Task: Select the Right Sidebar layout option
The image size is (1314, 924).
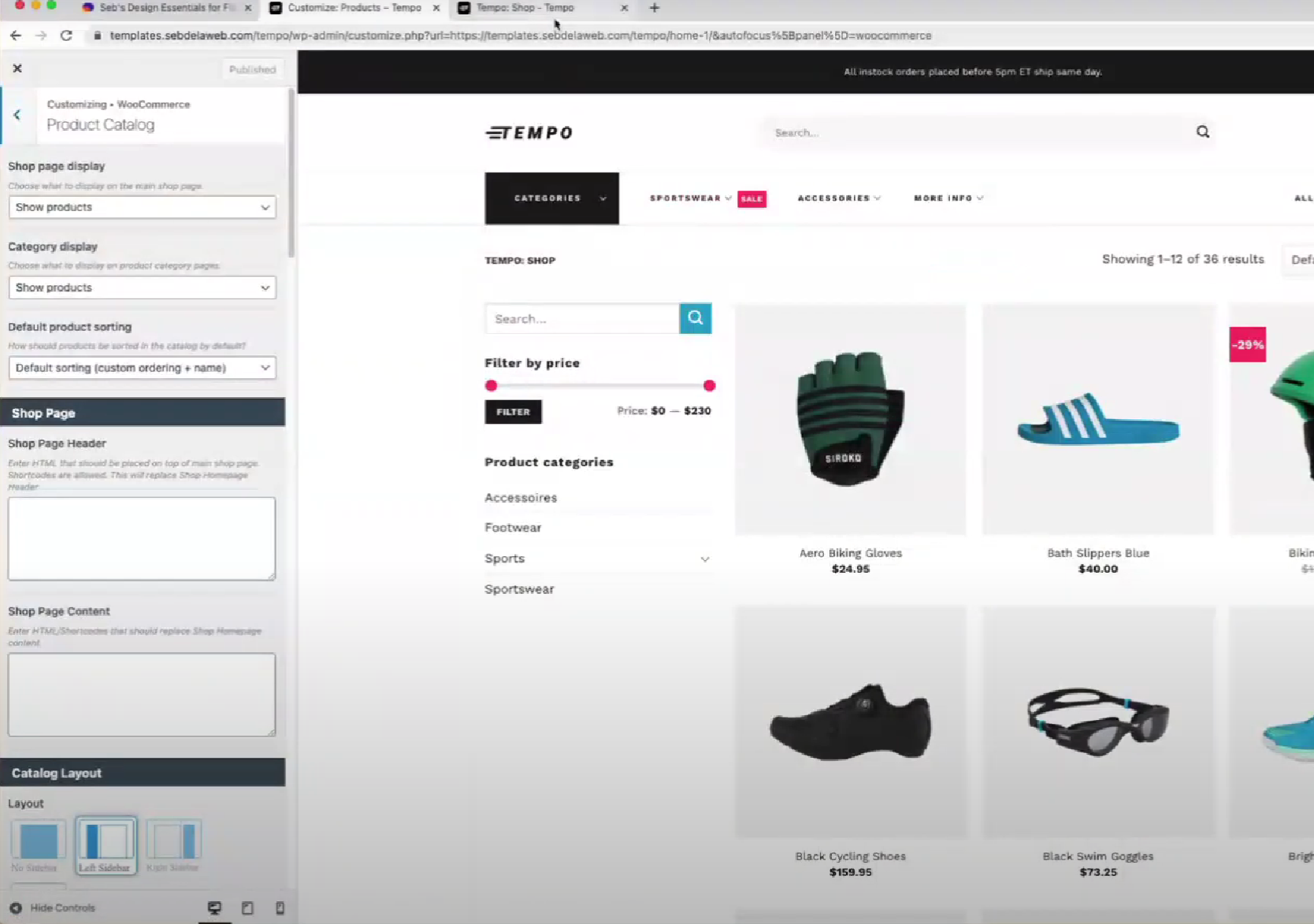Action: click(x=173, y=841)
